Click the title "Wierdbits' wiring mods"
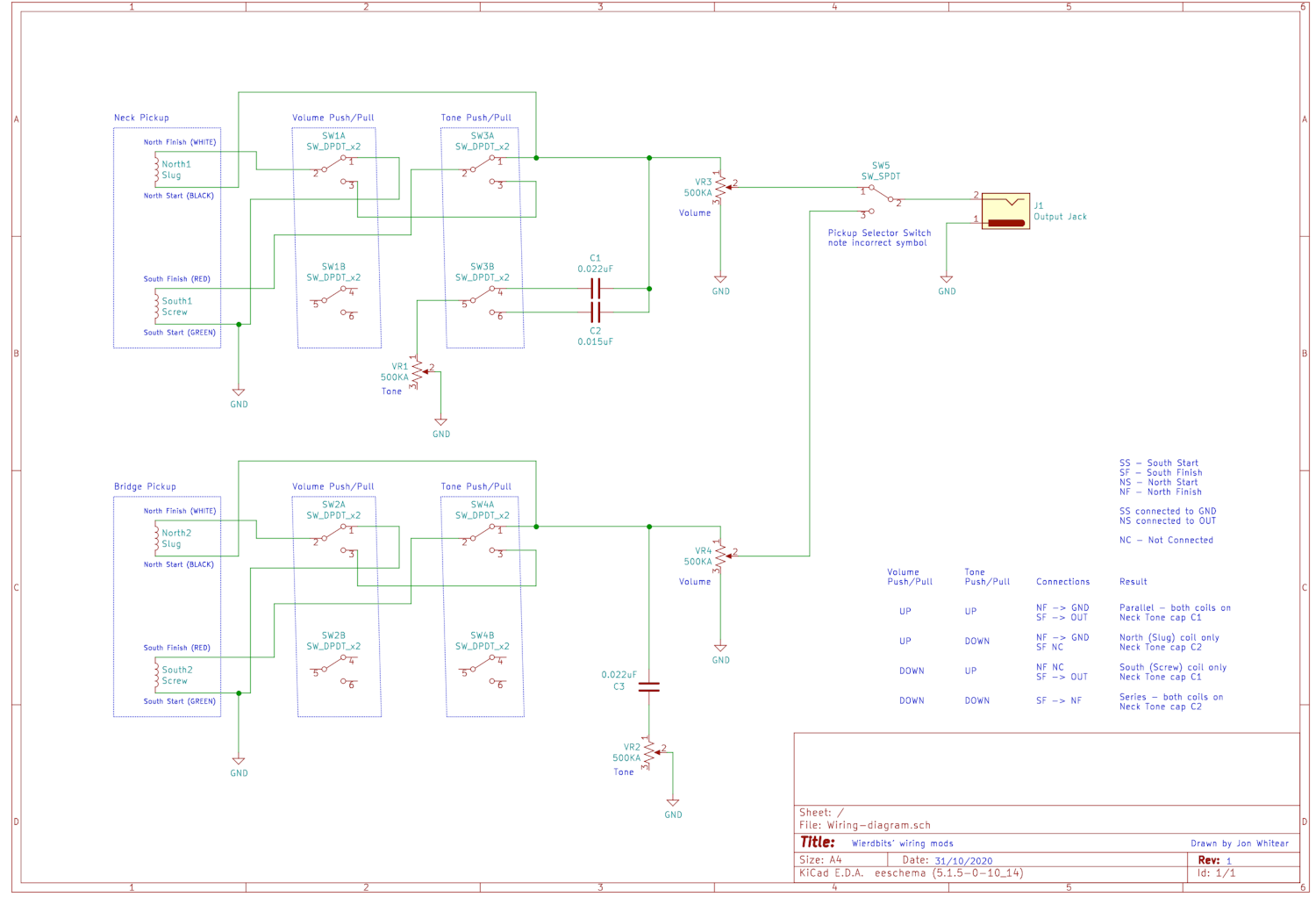1316x897 pixels. (x=902, y=843)
